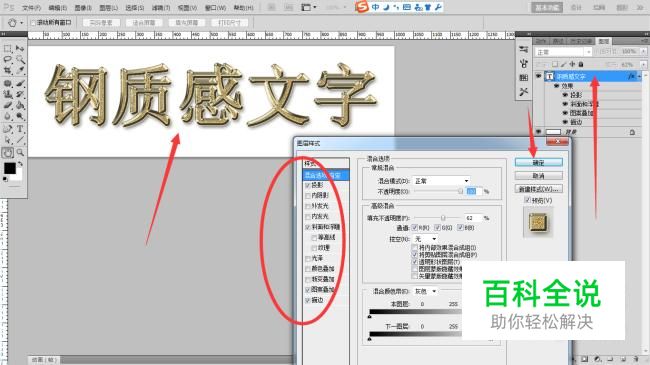Select the Lasso tool
This screenshot has height=365, width=650.
7,60
